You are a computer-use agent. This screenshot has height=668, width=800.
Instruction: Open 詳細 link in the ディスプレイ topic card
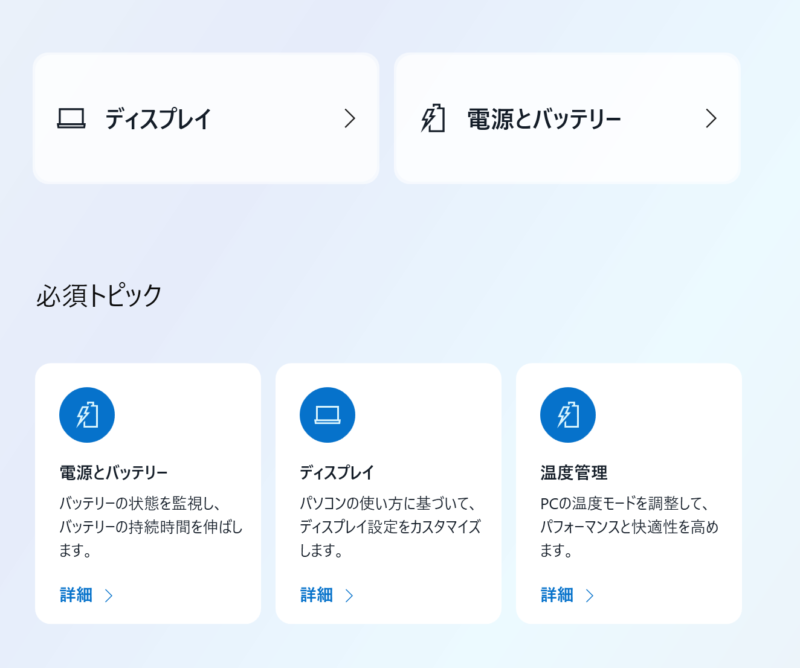(x=316, y=595)
